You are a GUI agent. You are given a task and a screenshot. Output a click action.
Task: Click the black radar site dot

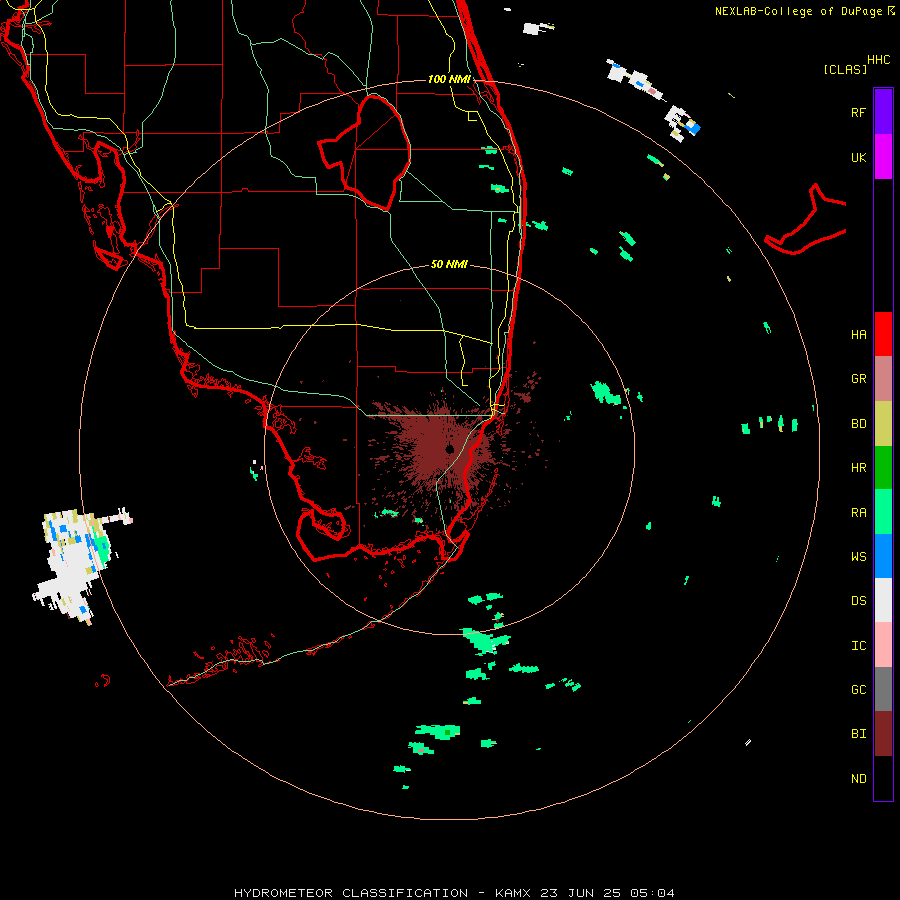coord(450,449)
